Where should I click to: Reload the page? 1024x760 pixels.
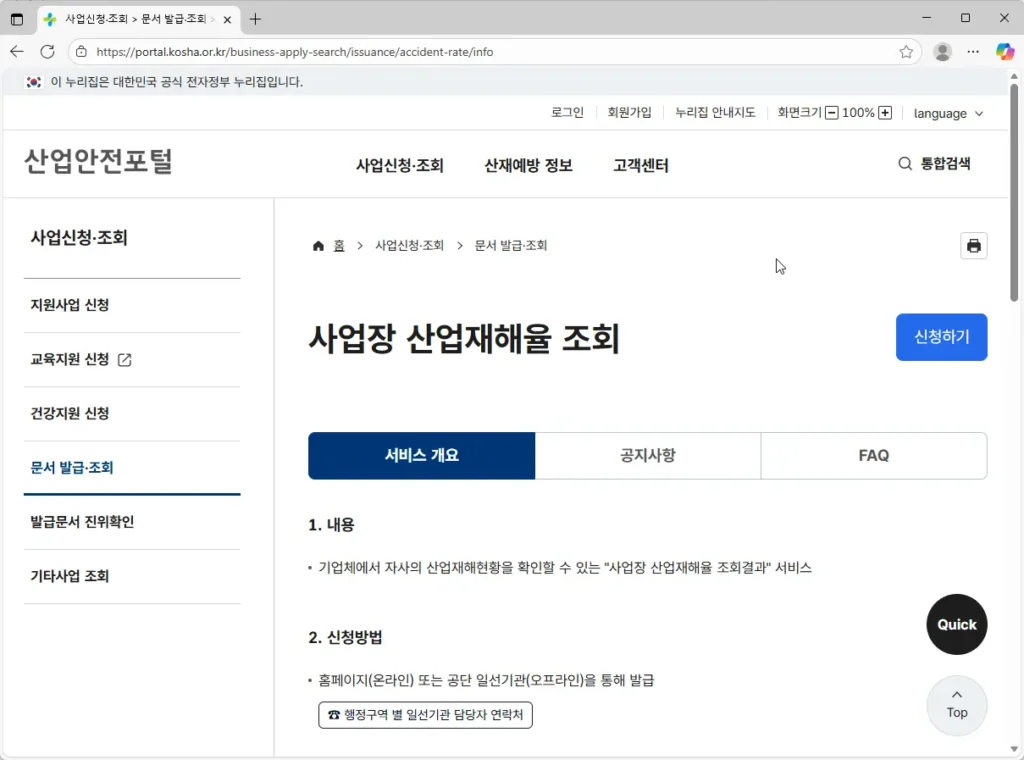46,51
